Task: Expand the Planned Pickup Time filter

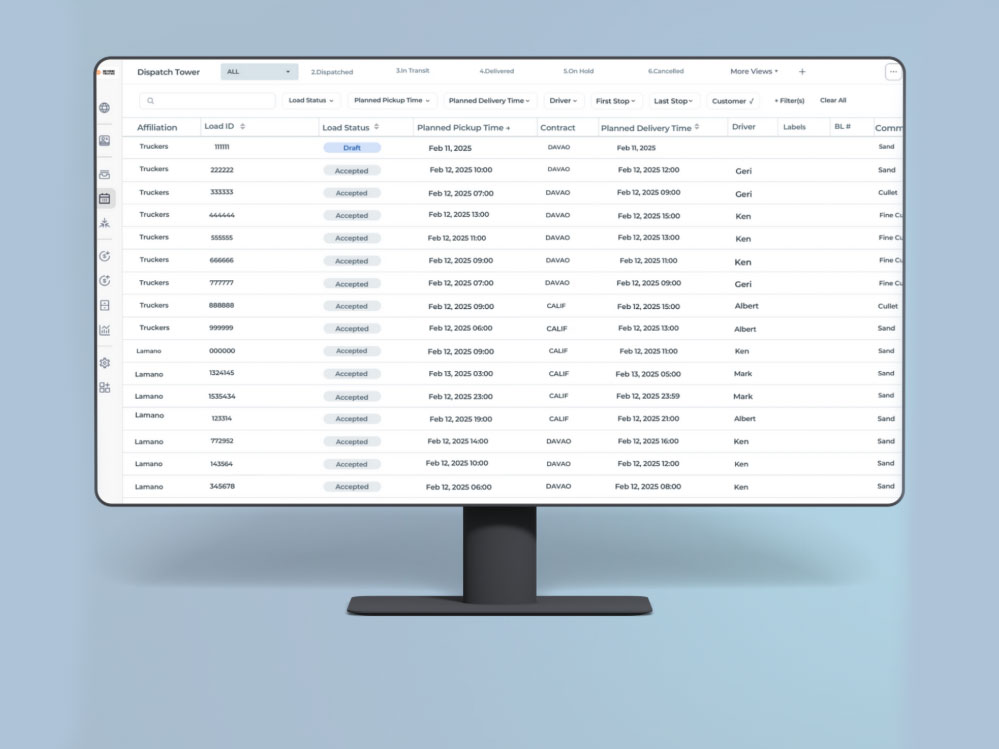Action: coord(392,101)
